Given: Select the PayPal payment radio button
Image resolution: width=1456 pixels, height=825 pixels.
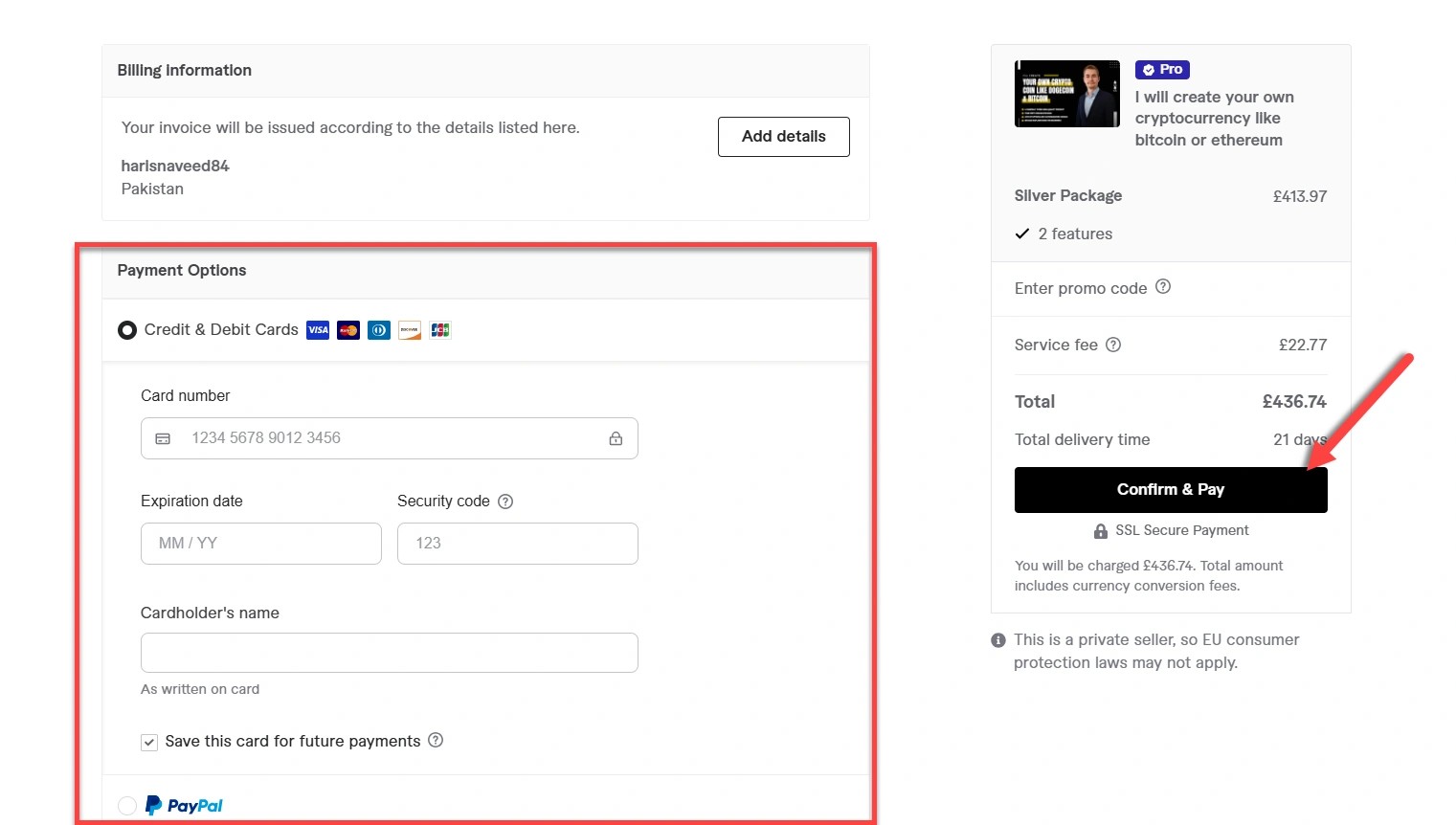Looking at the screenshot, I should pos(127,806).
